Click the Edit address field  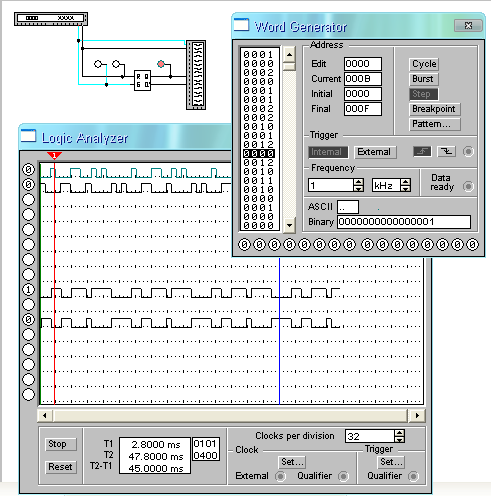tap(363, 64)
